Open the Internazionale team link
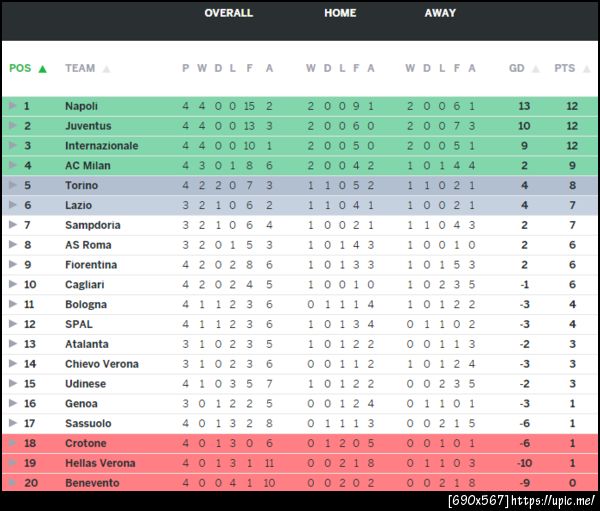The width and height of the screenshot is (600, 511). 101,146
